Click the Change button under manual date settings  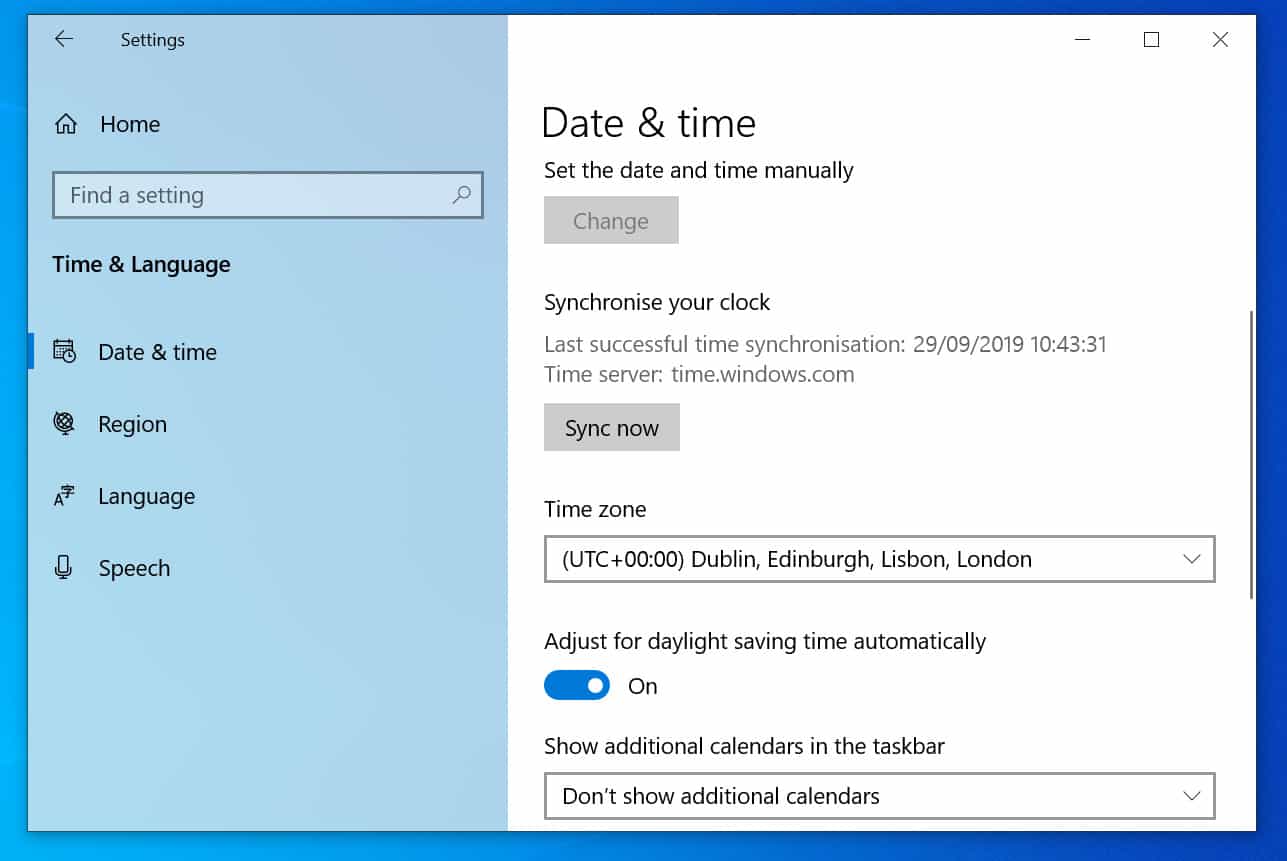coord(611,220)
